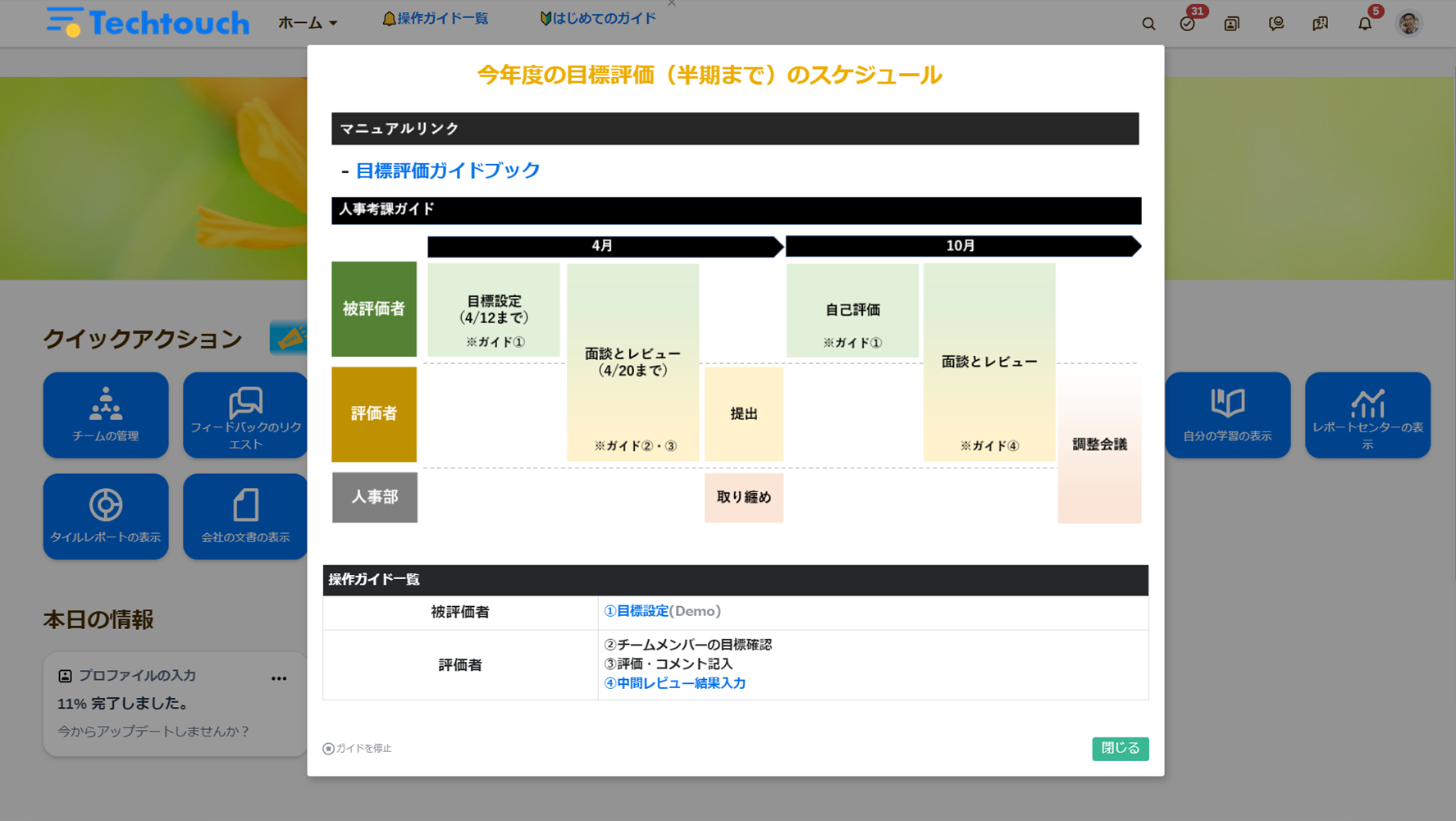
Task: Open the search icon in the top bar
Action: pyautogui.click(x=1148, y=24)
